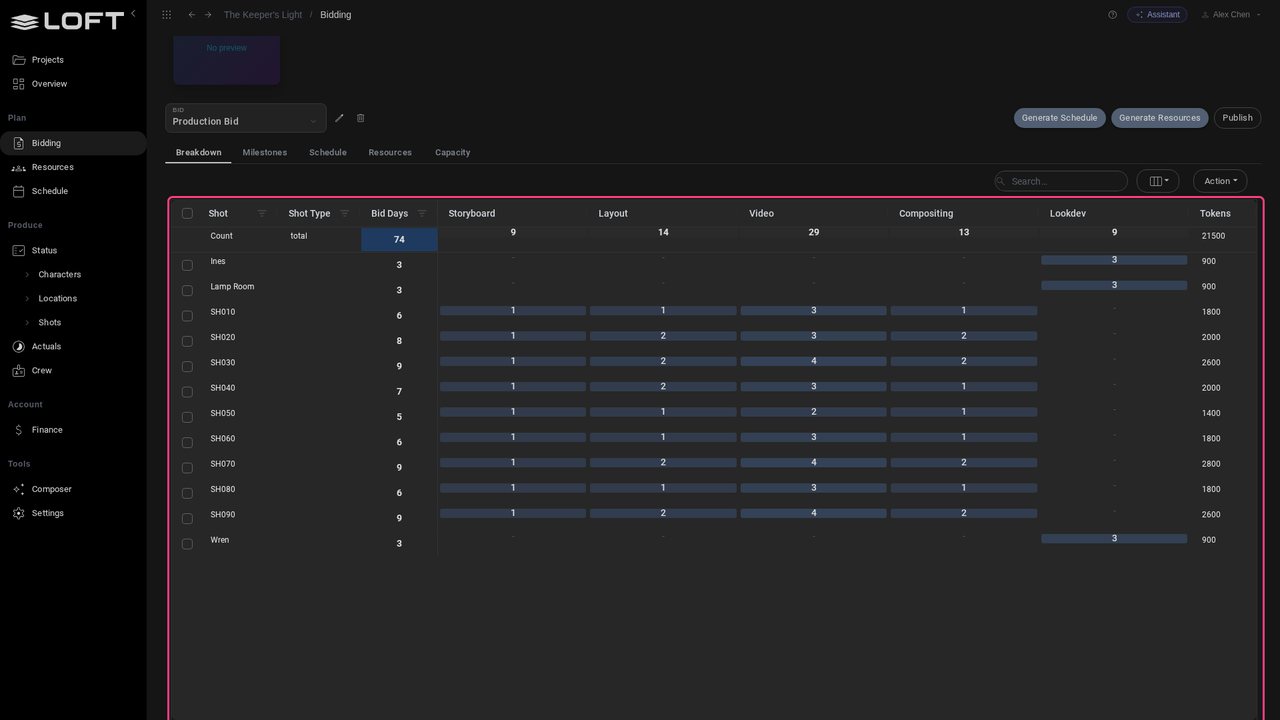Check the Ines row checkbox
The height and width of the screenshot is (720, 1280).
187,265
